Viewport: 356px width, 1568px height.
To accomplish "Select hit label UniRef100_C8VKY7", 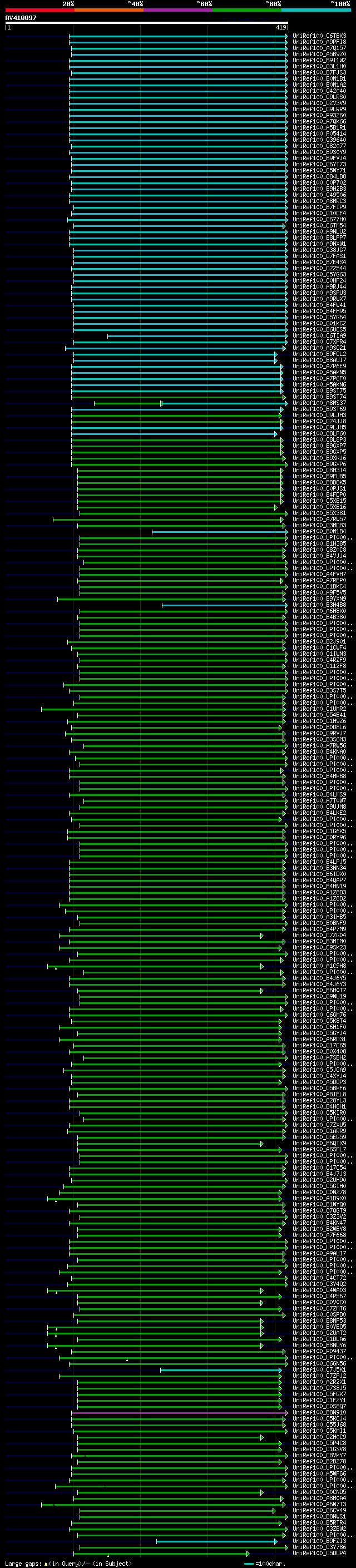I will tap(319, 1456).
